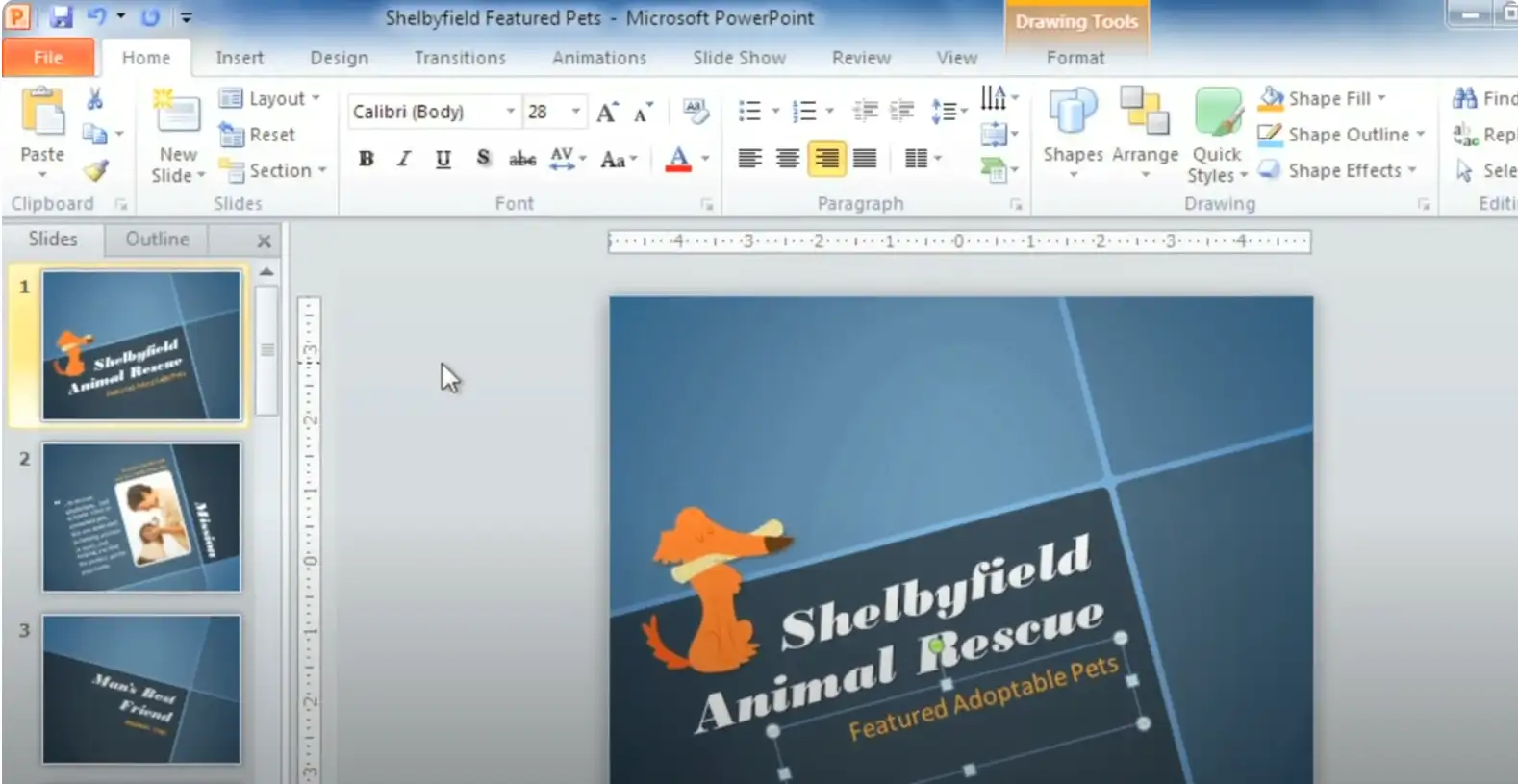Toggle Bold formatting
1518x784 pixels.
367,159
